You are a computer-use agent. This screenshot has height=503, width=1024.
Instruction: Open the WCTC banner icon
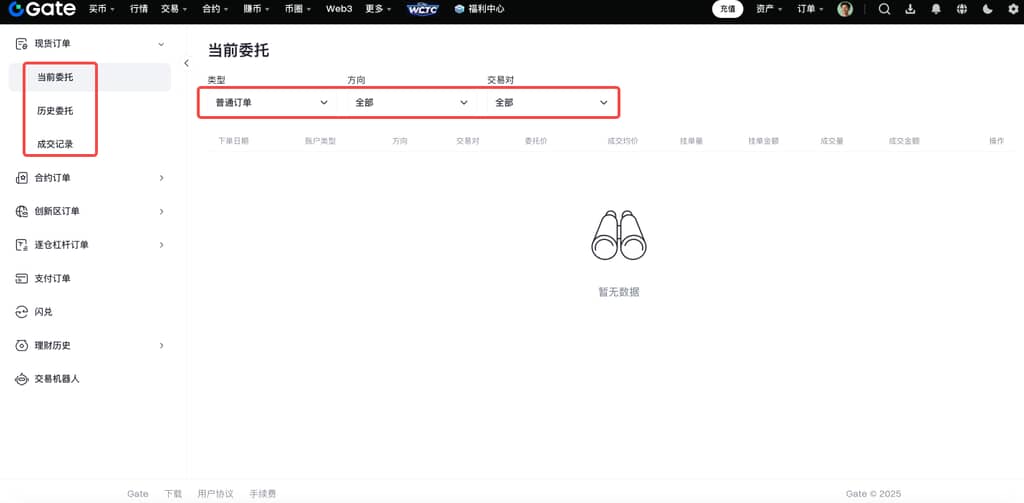click(x=423, y=9)
